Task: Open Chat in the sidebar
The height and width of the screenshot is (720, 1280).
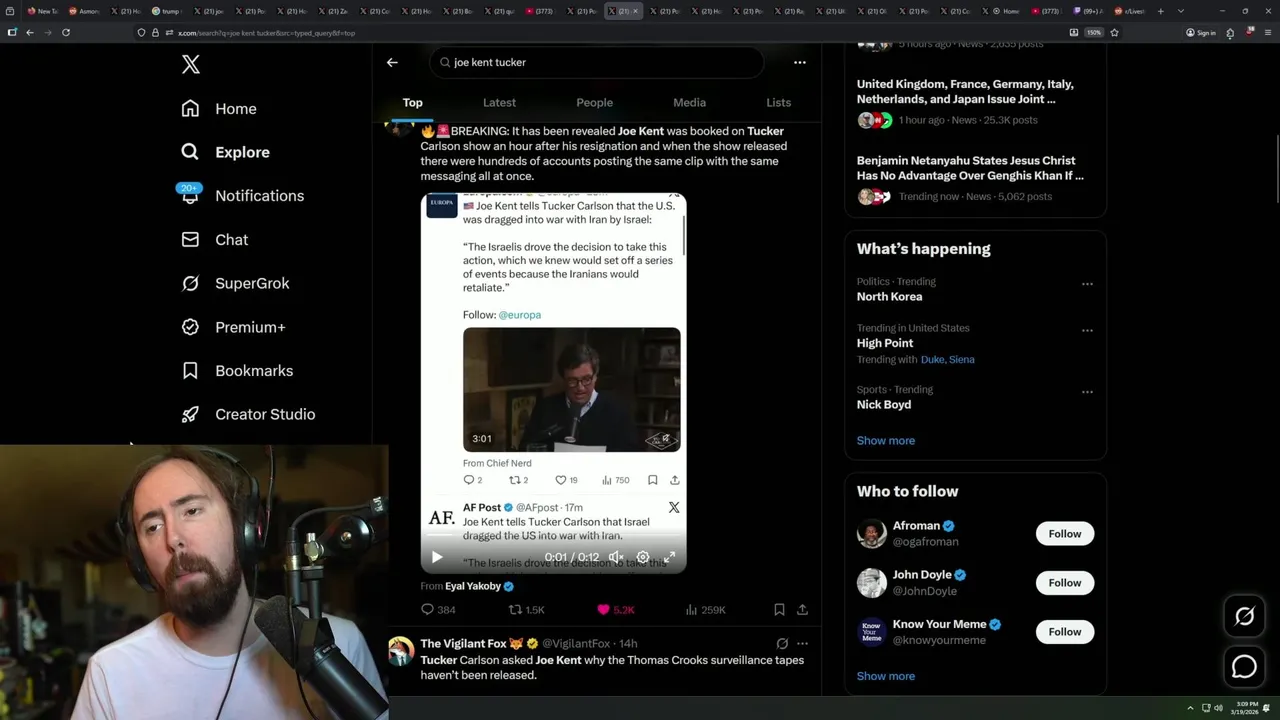Action: pyautogui.click(x=214, y=240)
